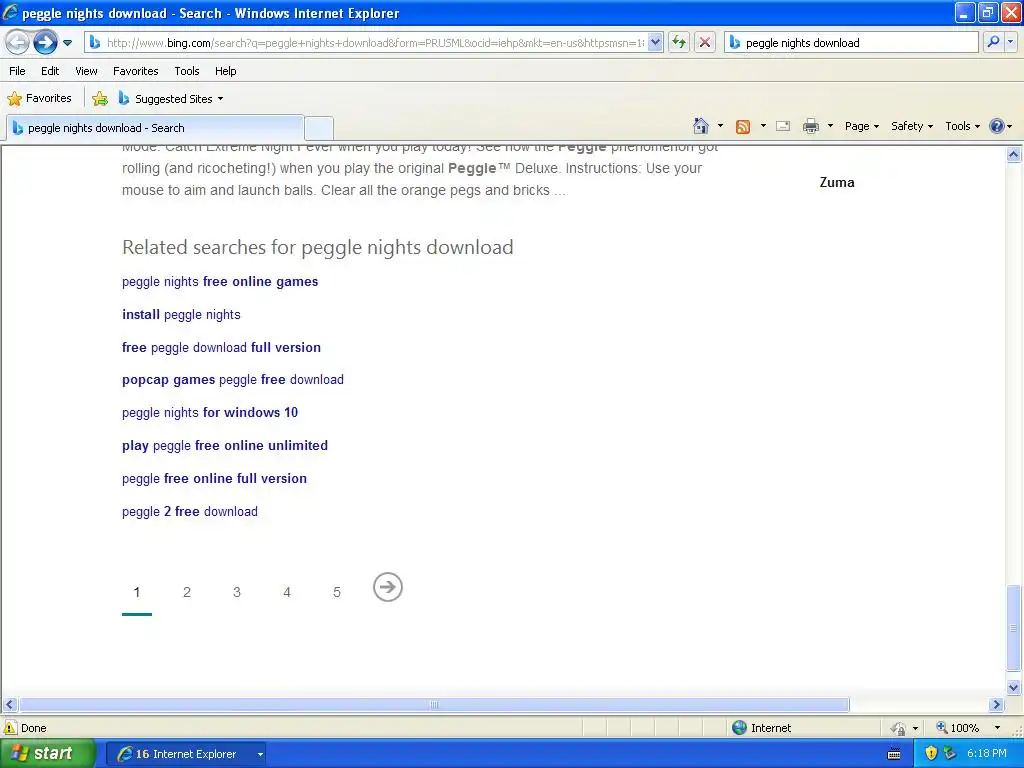Click the Bing search box in toolbar
The image size is (1024, 768).
[x=851, y=43]
